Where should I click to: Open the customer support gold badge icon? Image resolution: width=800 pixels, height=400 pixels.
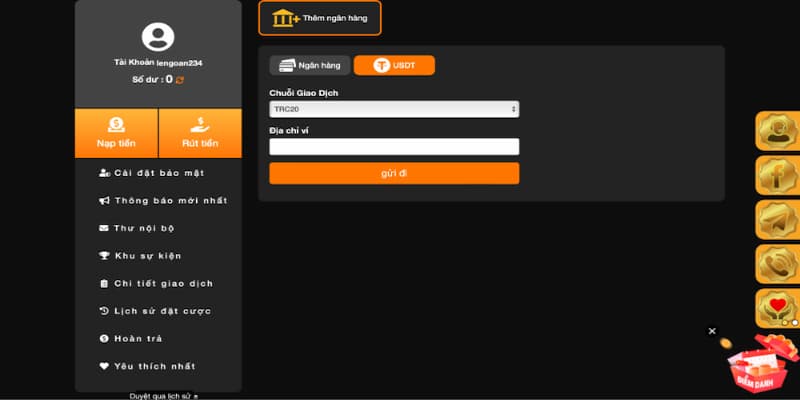click(x=778, y=131)
